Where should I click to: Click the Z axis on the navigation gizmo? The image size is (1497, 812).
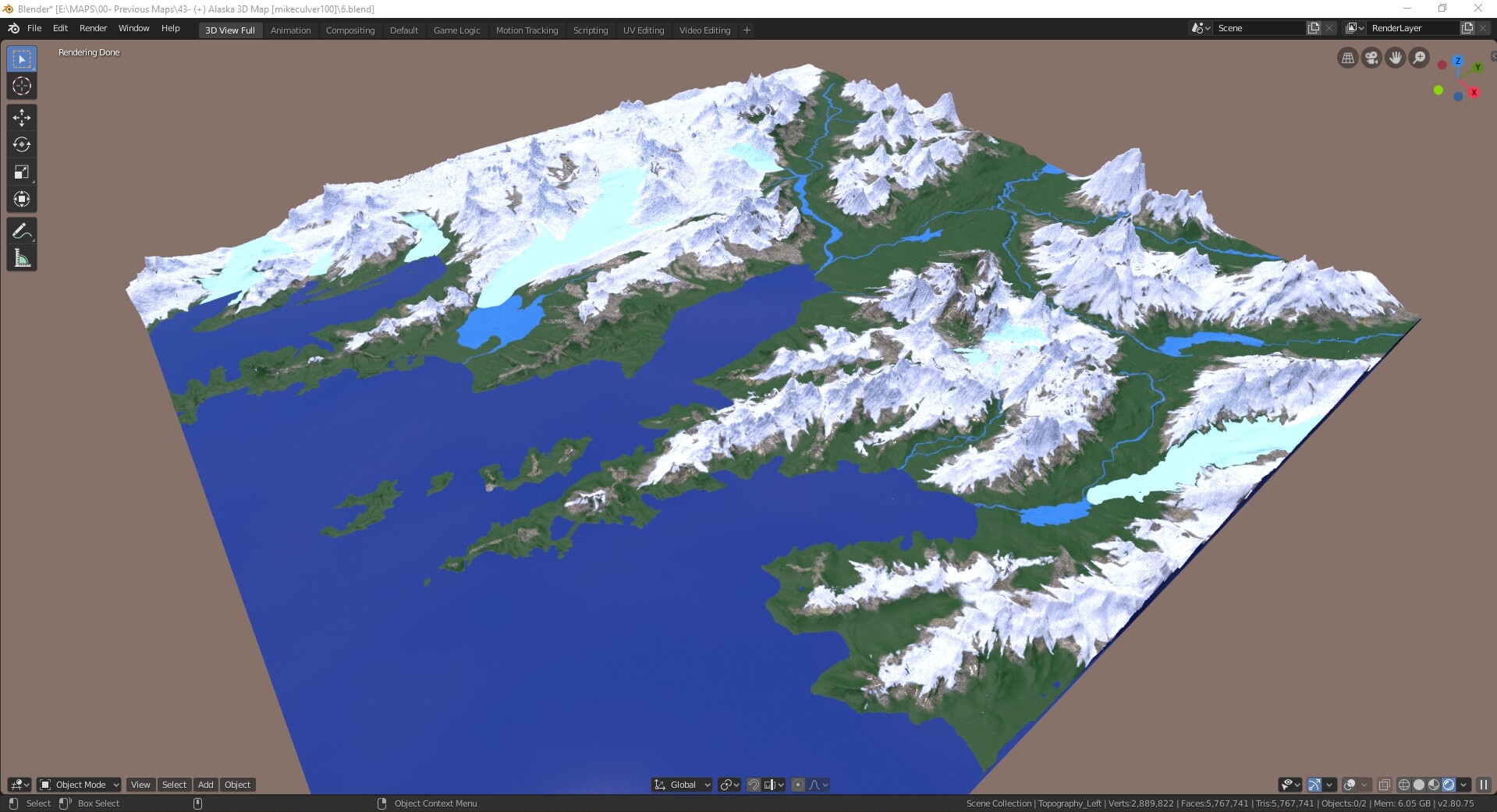tap(1457, 61)
